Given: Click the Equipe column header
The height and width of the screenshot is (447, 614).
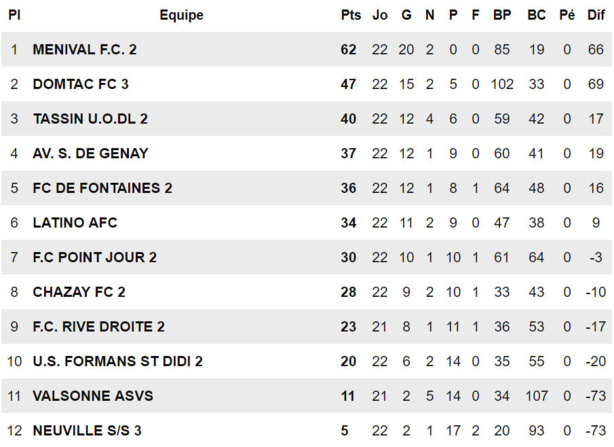Looking at the screenshot, I should click(181, 15).
